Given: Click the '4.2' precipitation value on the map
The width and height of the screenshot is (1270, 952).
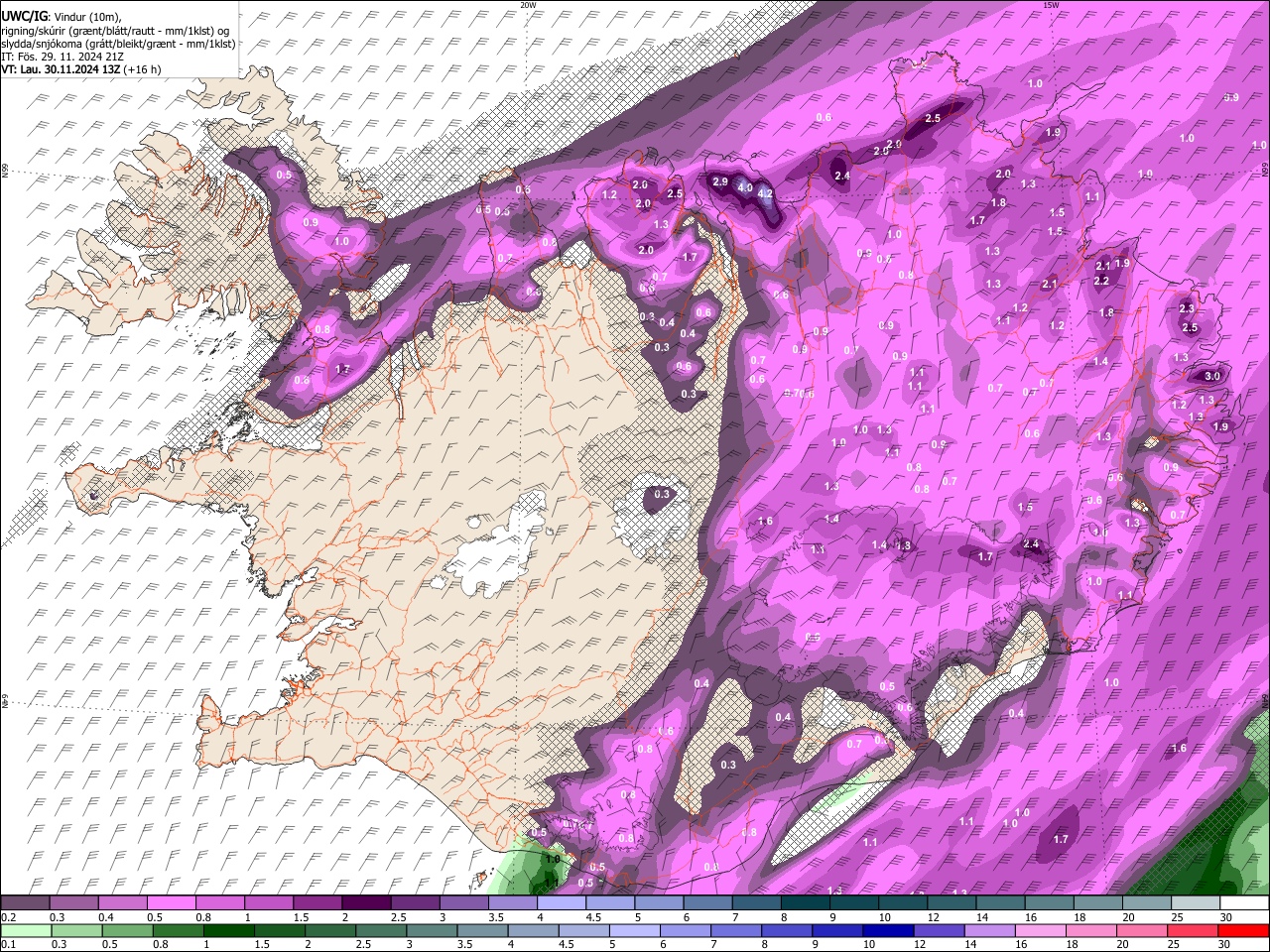Looking at the screenshot, I should 765,193.
